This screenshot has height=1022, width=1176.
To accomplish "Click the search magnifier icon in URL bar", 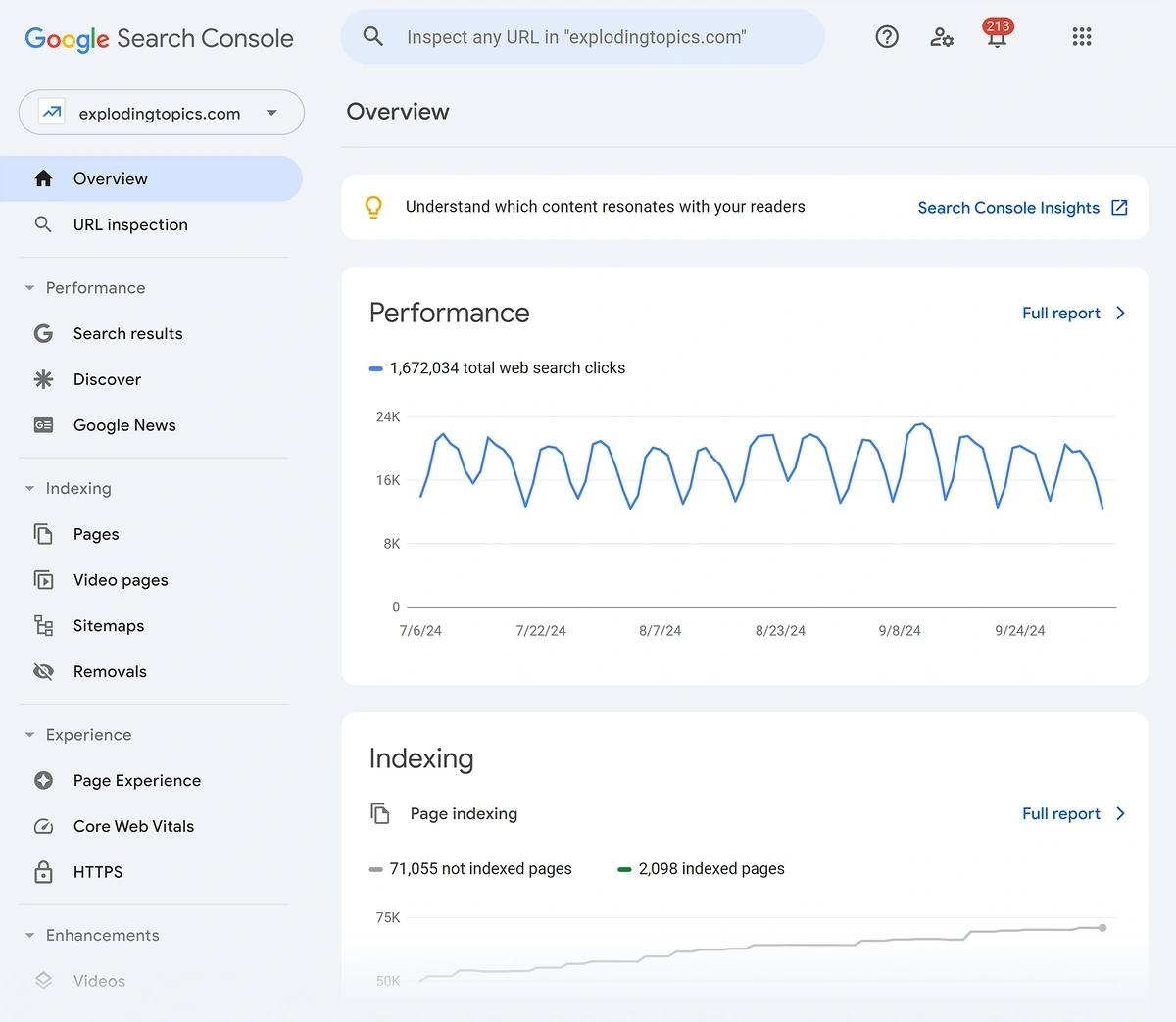I will point(373,37).
